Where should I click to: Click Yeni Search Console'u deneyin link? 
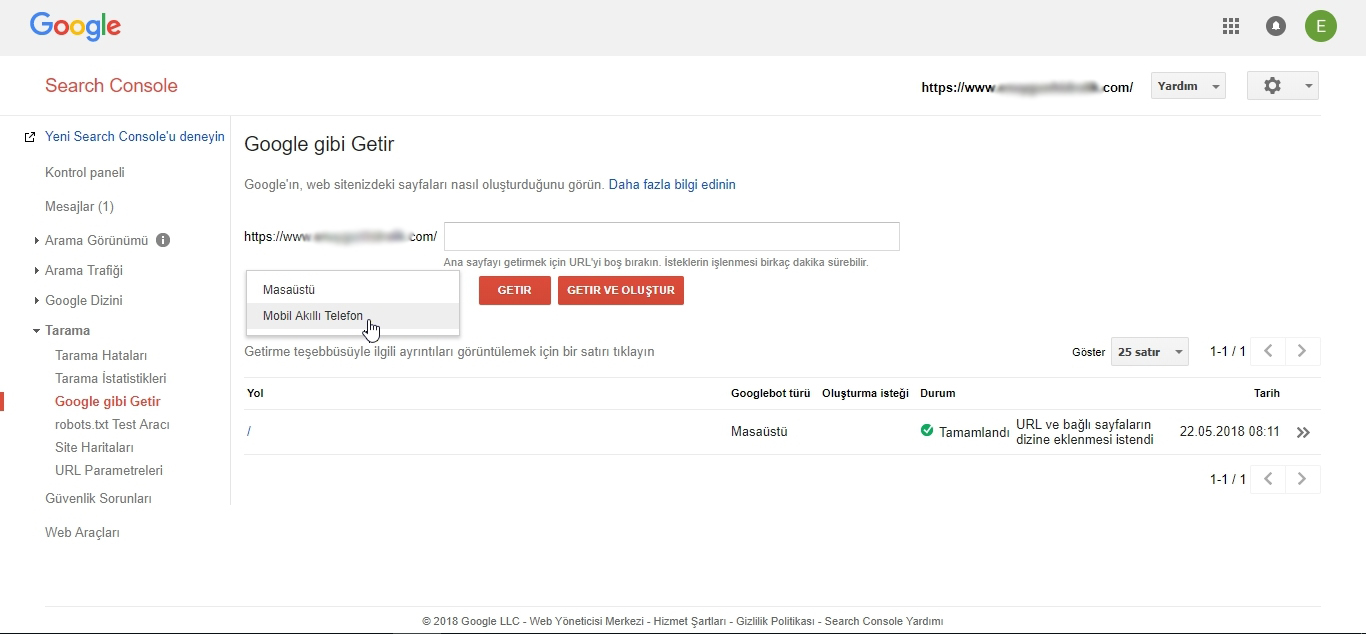point(135,136)
